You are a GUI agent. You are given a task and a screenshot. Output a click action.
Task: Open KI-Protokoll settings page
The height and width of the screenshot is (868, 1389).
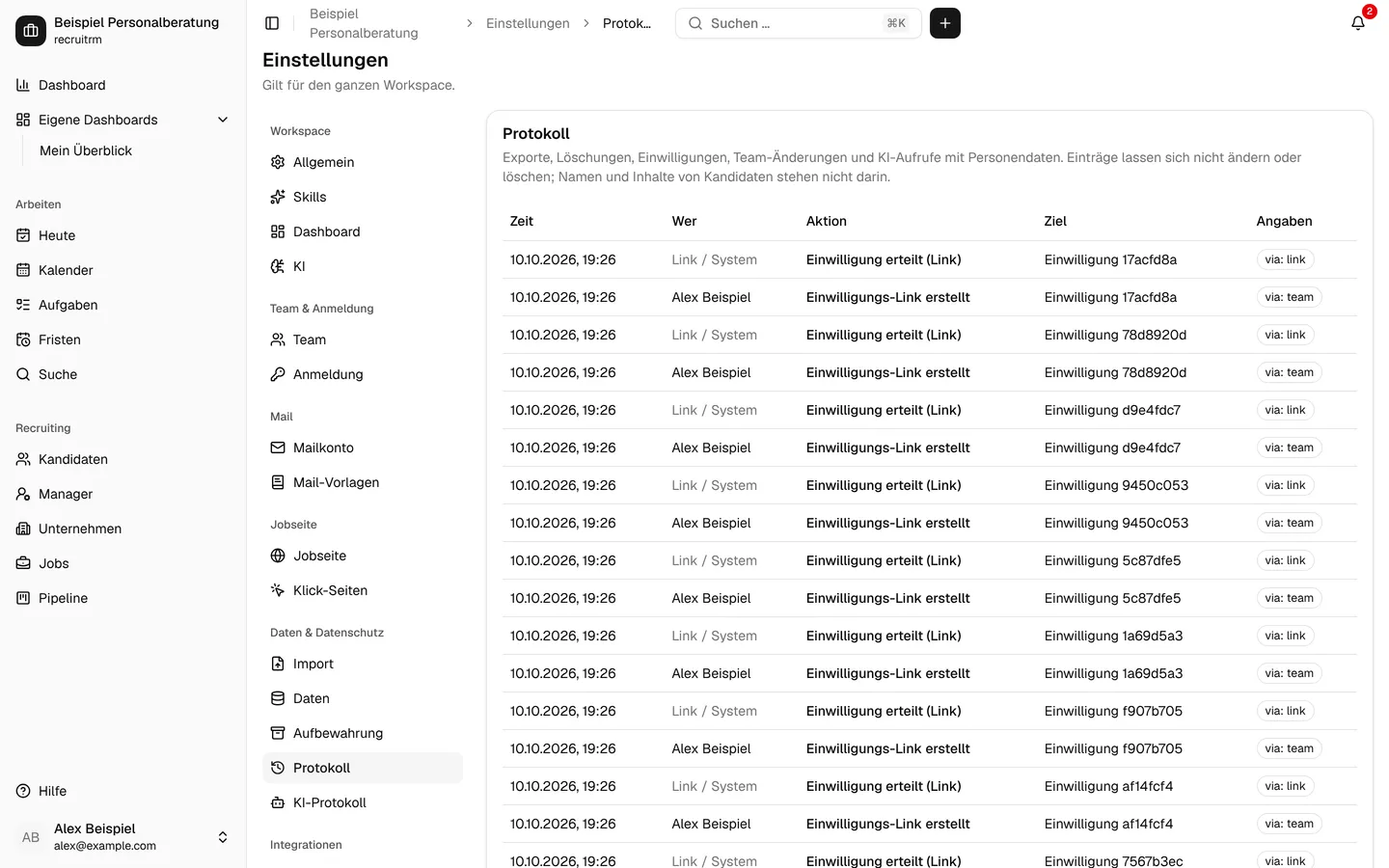(363, 802)
